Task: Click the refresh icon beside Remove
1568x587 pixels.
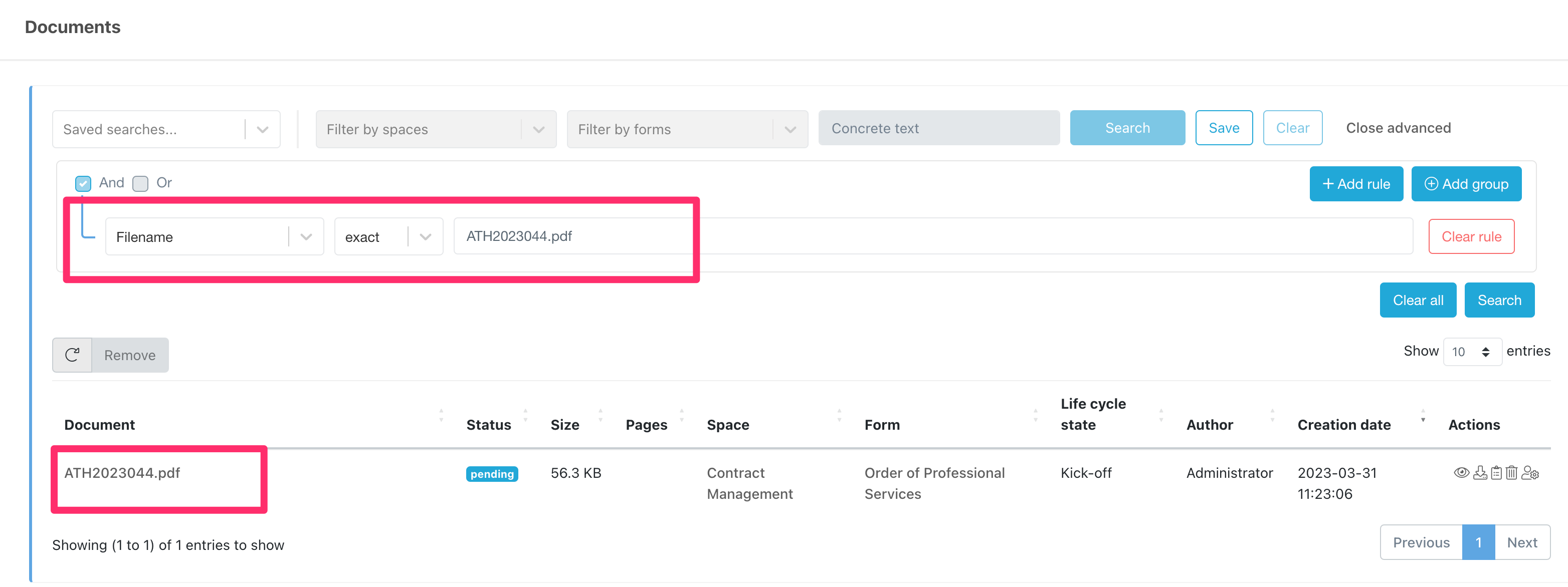Action: (72, 355)
